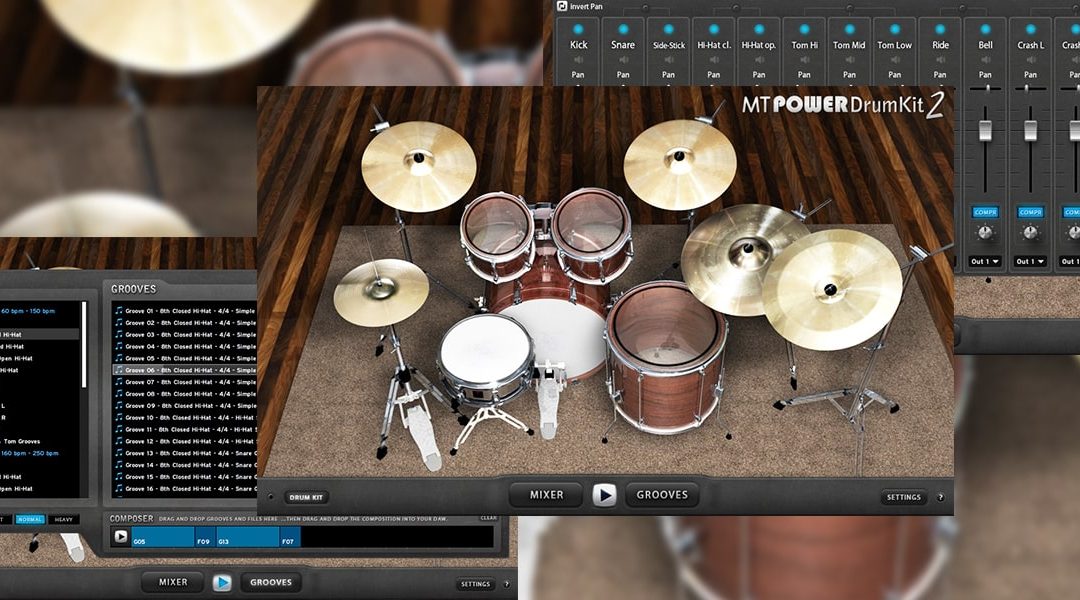This screenshot has height=600, width=1080.
Task: Click the Ride channel speaker icon
Action: [940, 60]
